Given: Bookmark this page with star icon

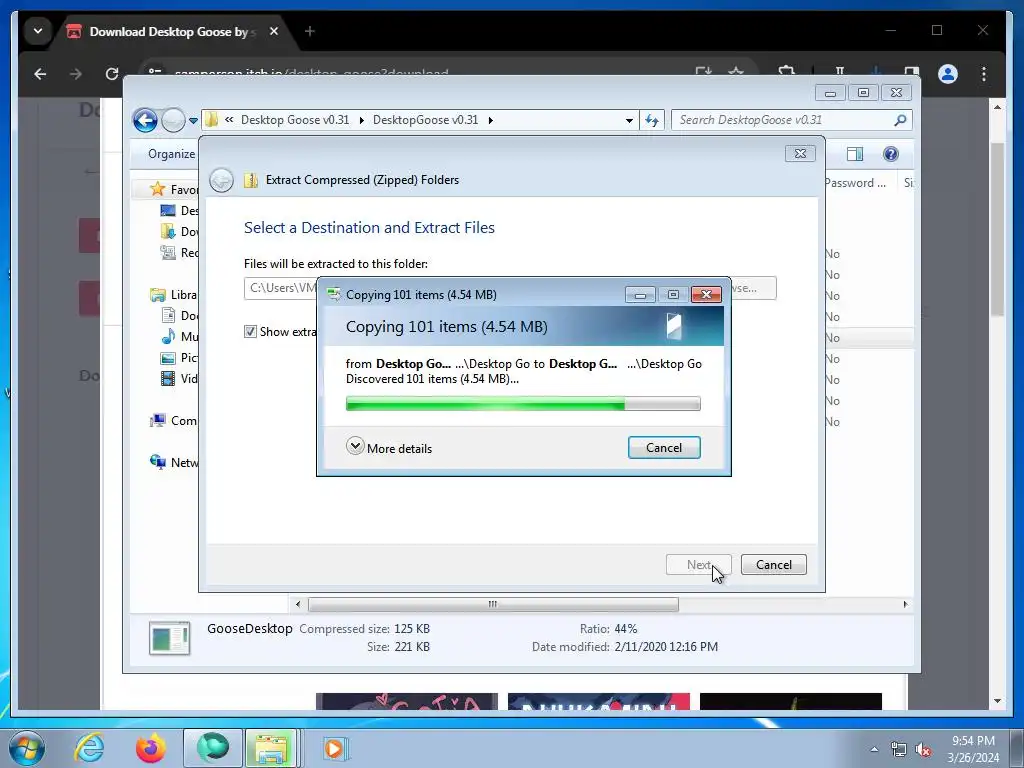Looking at the screenshot, I should 736,71.
